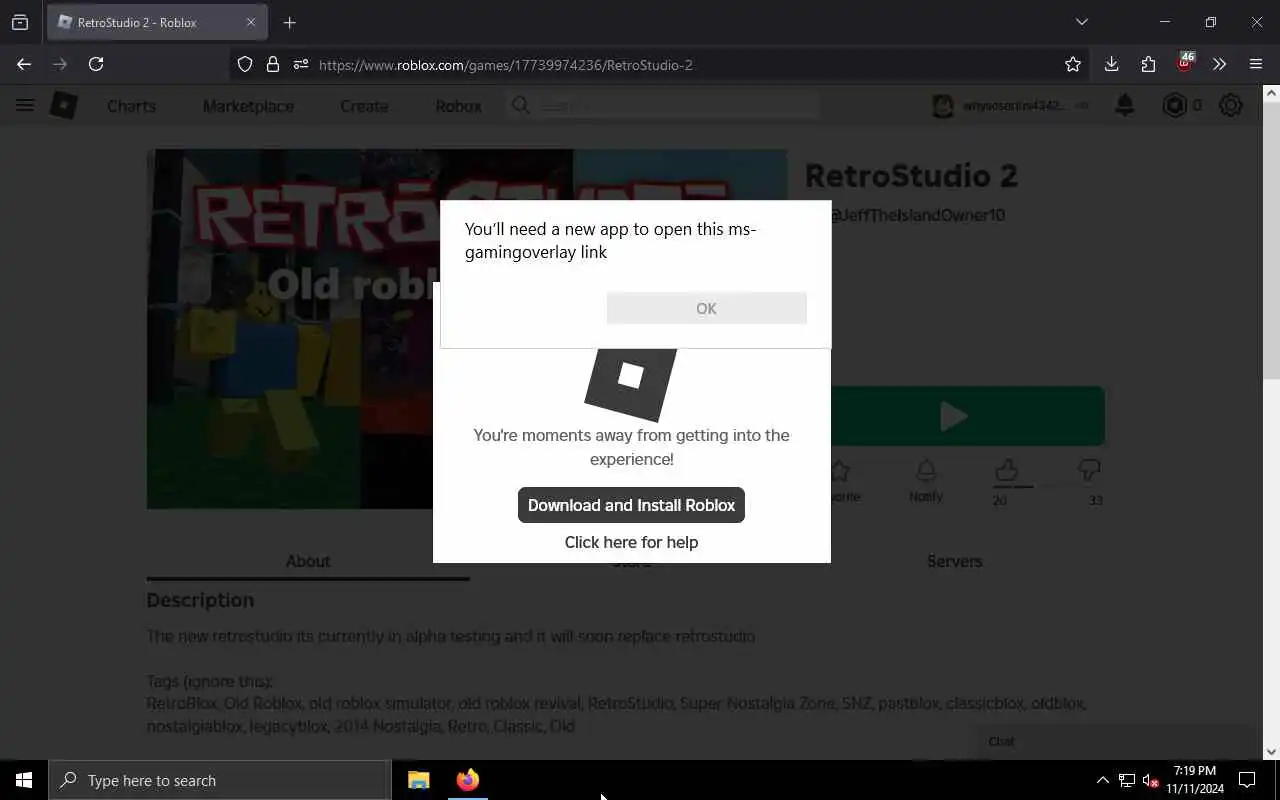Viewport: 1280px width, 800px height.
Task: Open Charts in Roblox navigation
Action: (x=131, y=106)
